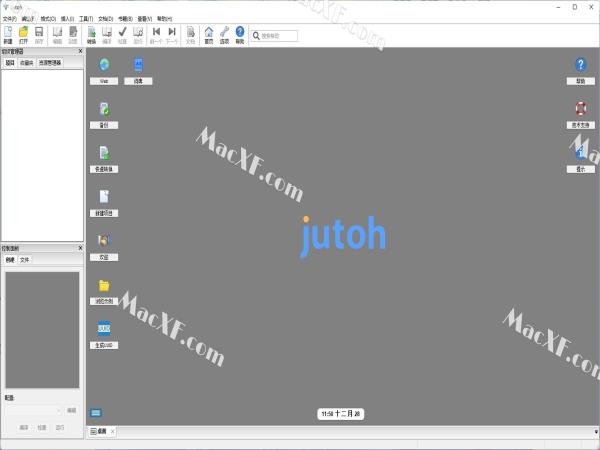Click the Check button at control panel bottom
The image size is (600, 450).
pos(42,427)
